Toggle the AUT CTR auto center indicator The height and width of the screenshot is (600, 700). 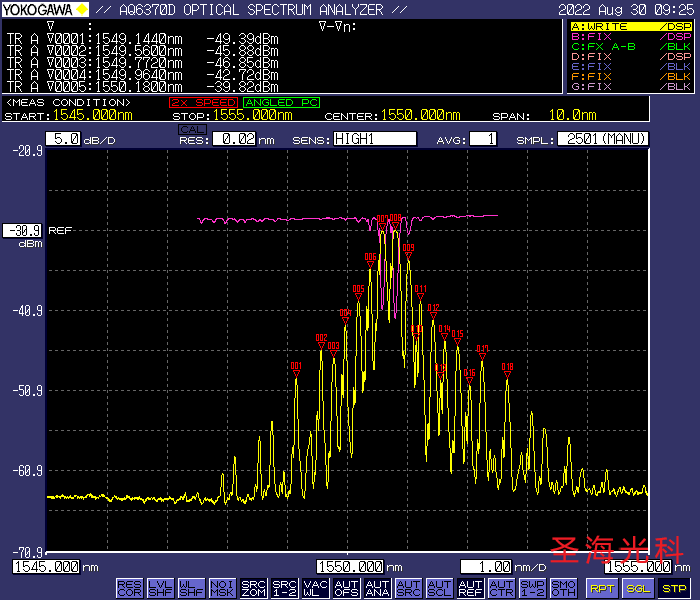(x=502, y=588)
